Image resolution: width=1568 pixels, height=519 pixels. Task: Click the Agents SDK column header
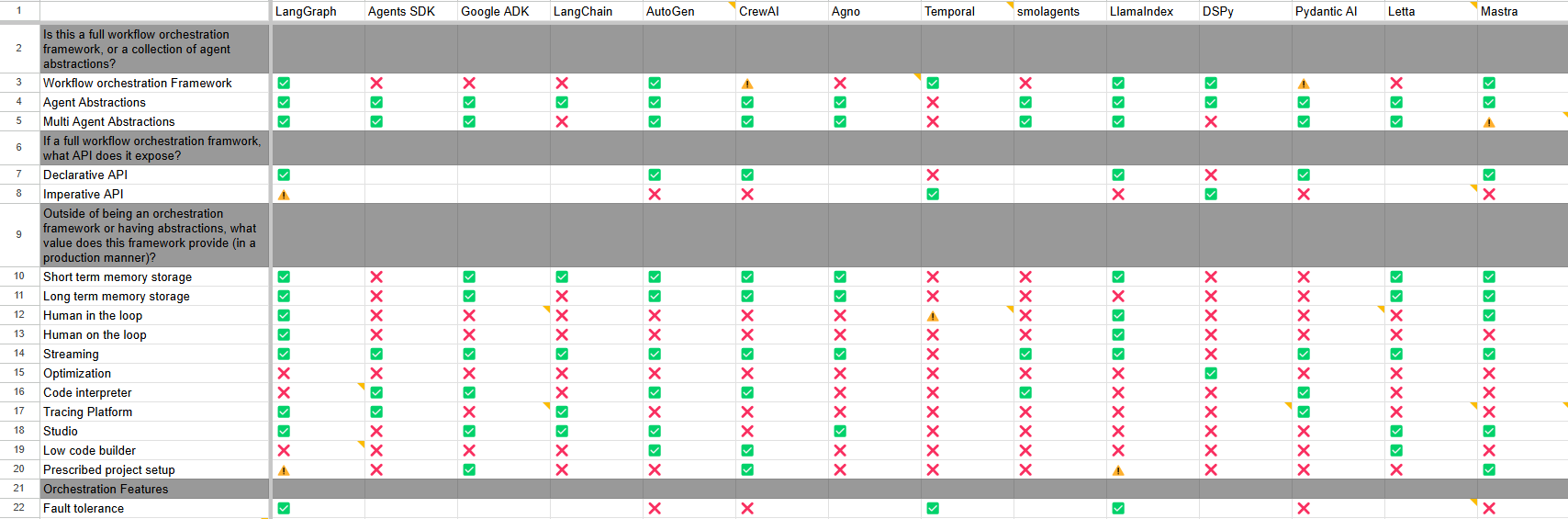point(411,11)
